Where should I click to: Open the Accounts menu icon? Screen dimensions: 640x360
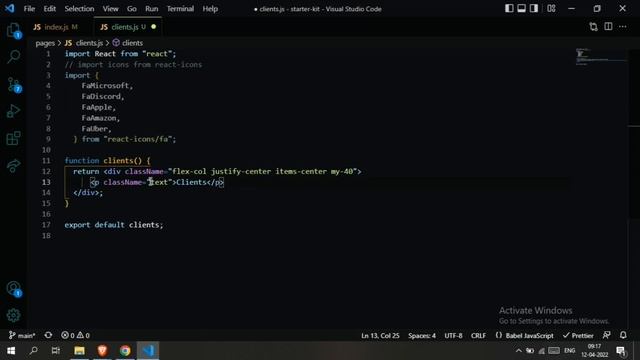click(13, 289)
